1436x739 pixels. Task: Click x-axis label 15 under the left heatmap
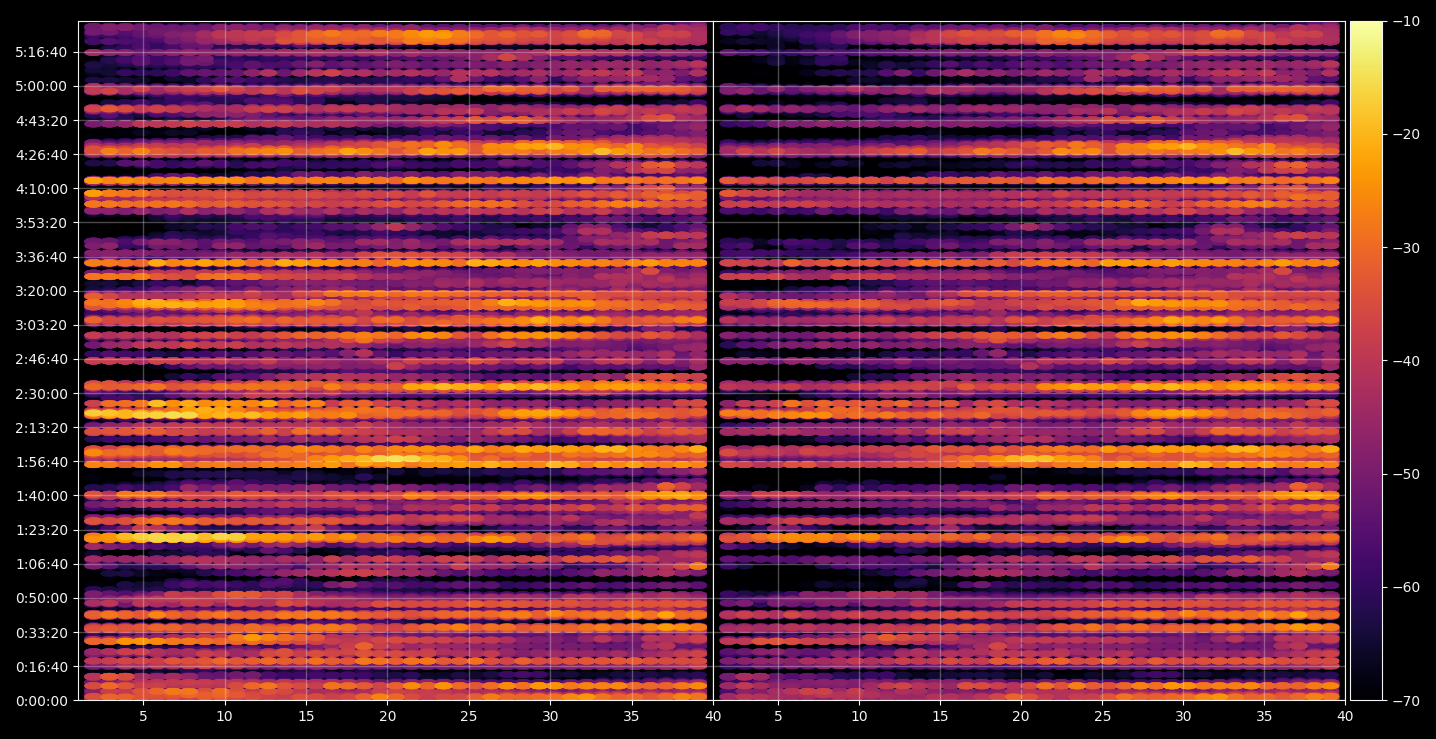click(306, 717)
